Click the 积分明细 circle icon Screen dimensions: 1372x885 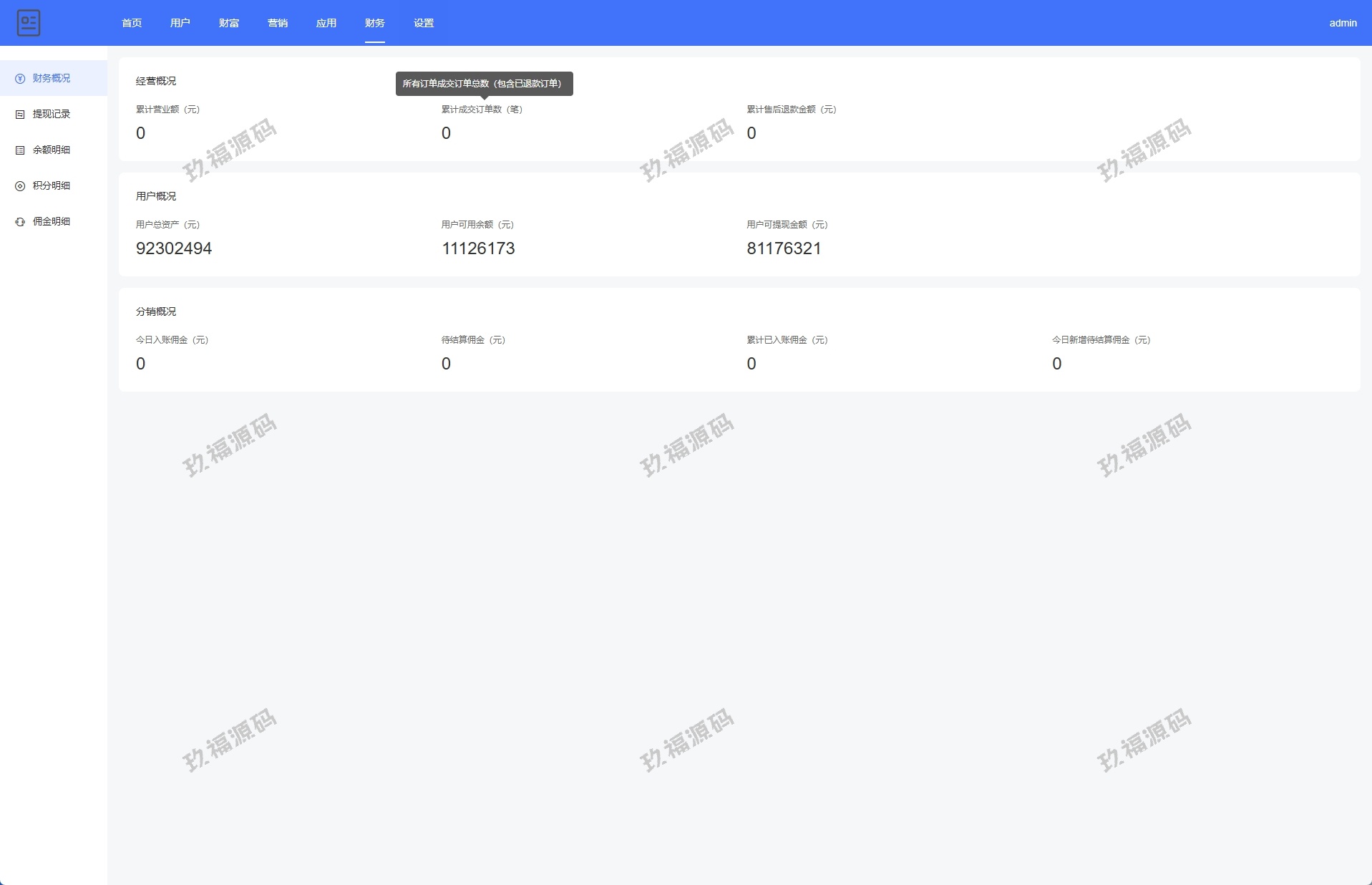pyautogui.click(x=20, y=186)
